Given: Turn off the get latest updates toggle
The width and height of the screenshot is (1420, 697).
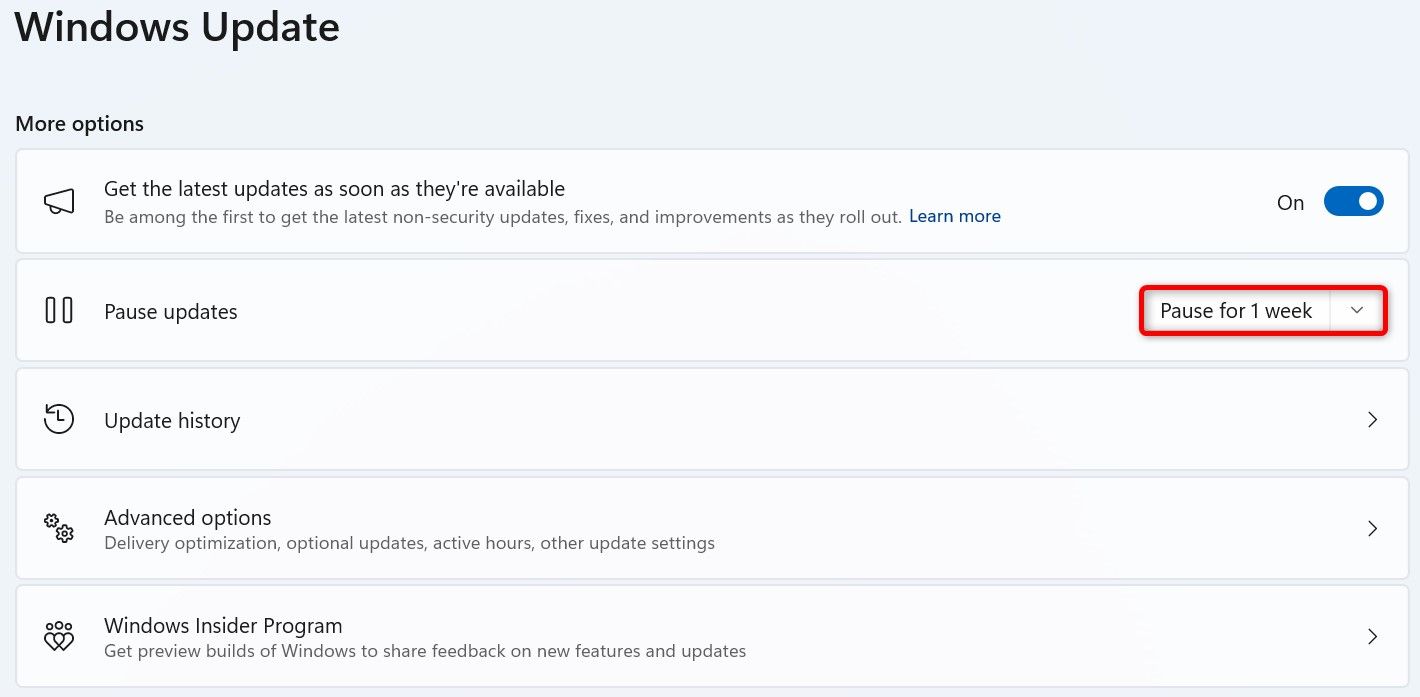Looking at the screenshot, I should [x=1353, y=202].
